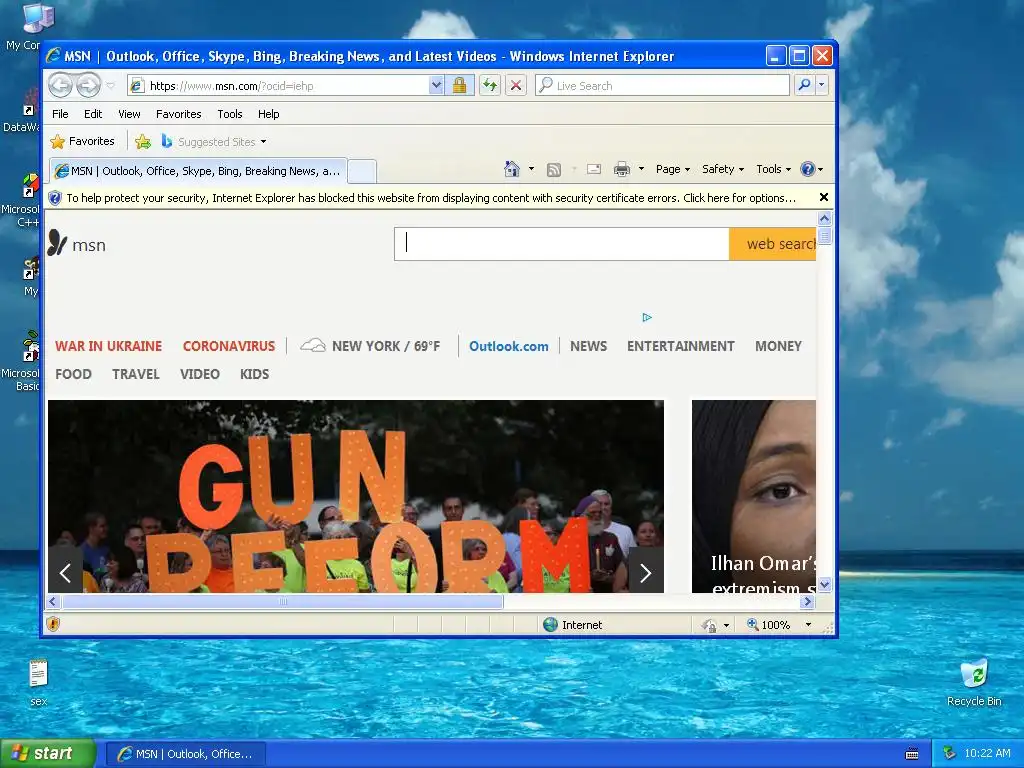The height and width of the screenshot is (768, 1024).
Task: Click the Live Search input box
Action: (x=662, y=86)
